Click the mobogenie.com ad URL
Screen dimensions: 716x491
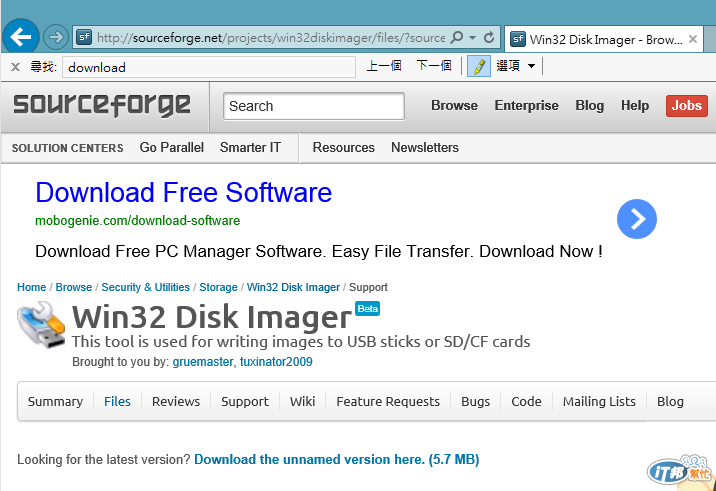coord(137,221)
